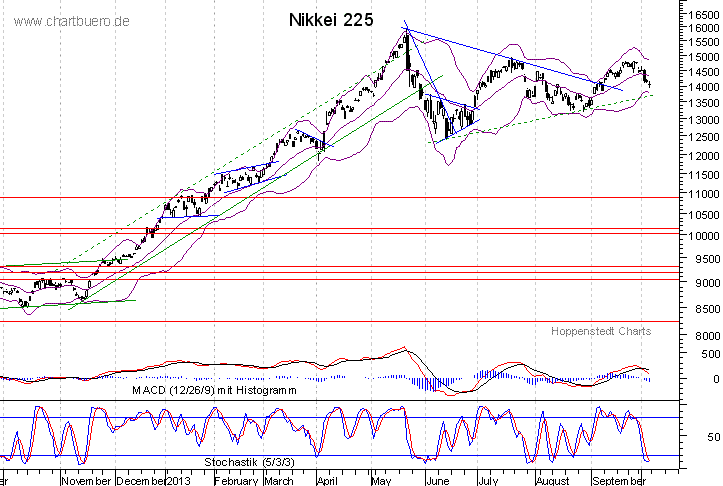Click the Nikkei 225 chart title
Screen dimensions: 723x486
(x=331, y=20)
